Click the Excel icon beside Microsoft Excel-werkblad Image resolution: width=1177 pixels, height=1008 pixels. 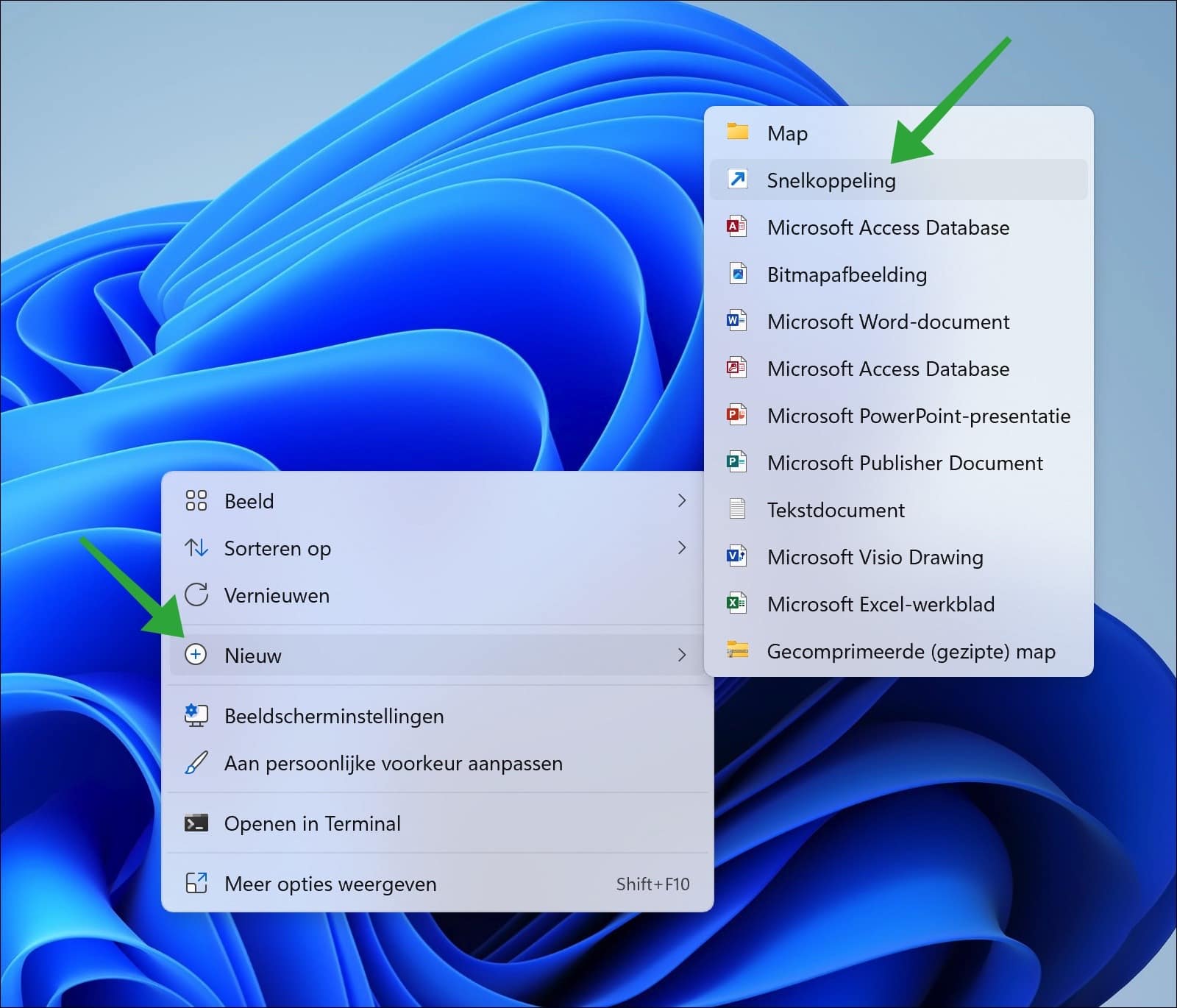point(737,603)
